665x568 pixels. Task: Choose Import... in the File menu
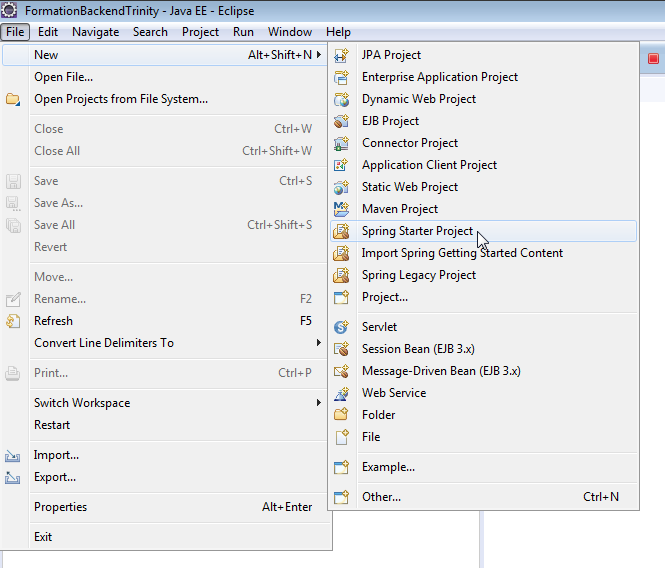pos(165,455)
